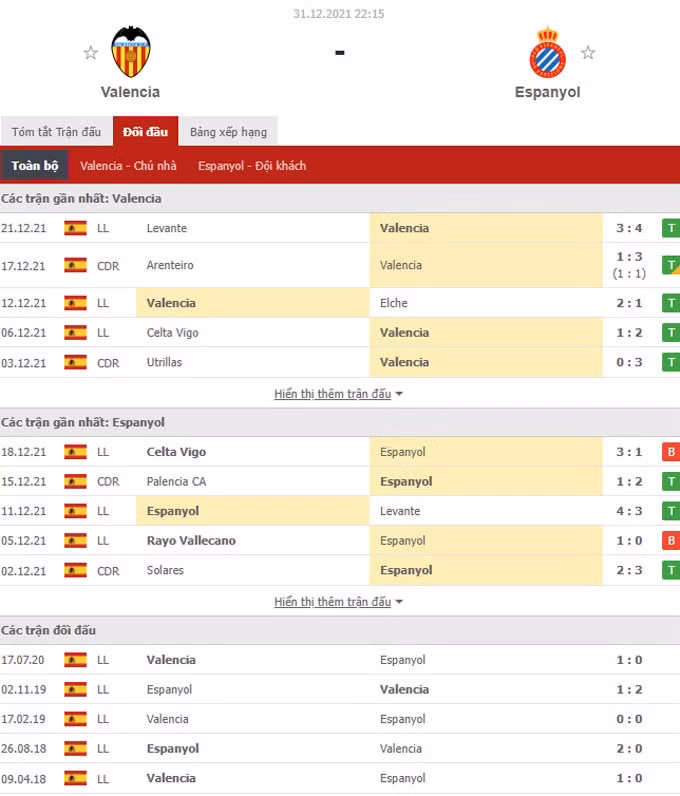
Task: Expand more Espanyol matches via Hiển thị thêm
Action: pos(338,602)
